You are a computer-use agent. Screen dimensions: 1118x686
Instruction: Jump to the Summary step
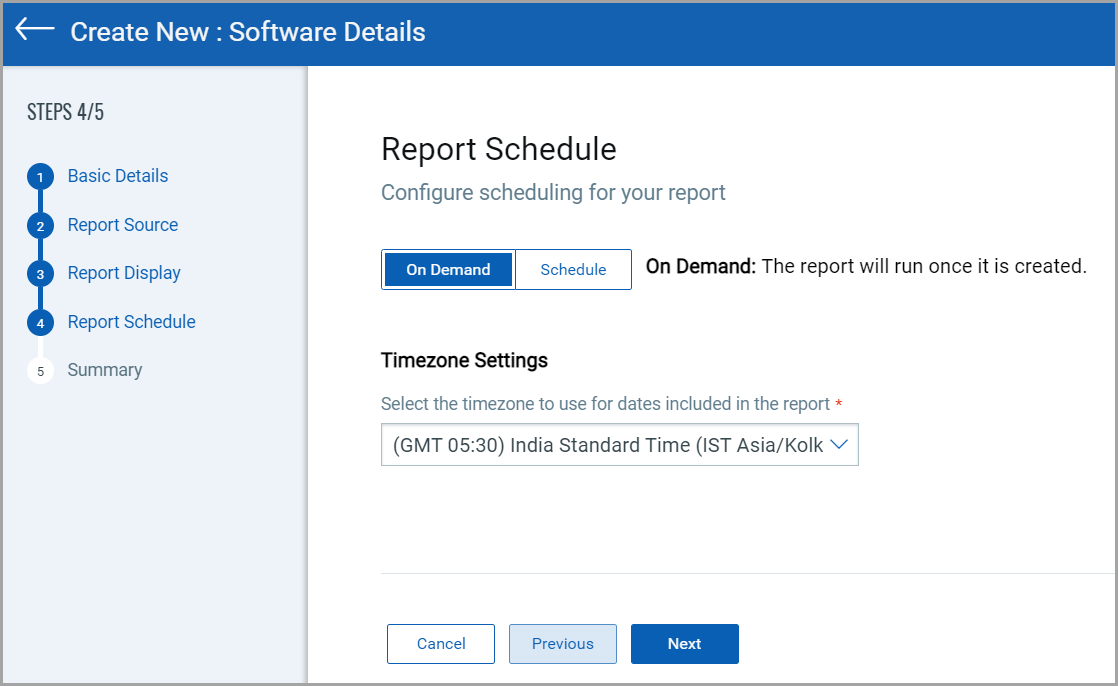coord(105,370)
